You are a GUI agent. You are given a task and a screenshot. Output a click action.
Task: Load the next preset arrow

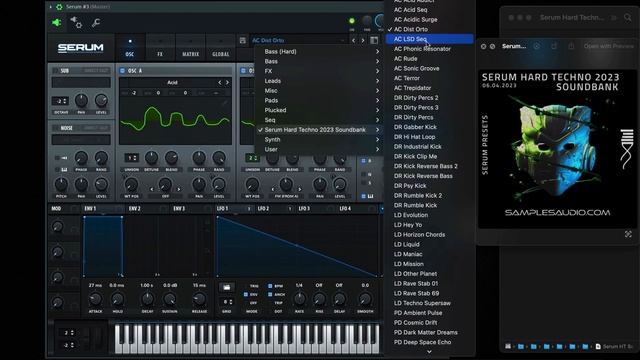[362, 40]
